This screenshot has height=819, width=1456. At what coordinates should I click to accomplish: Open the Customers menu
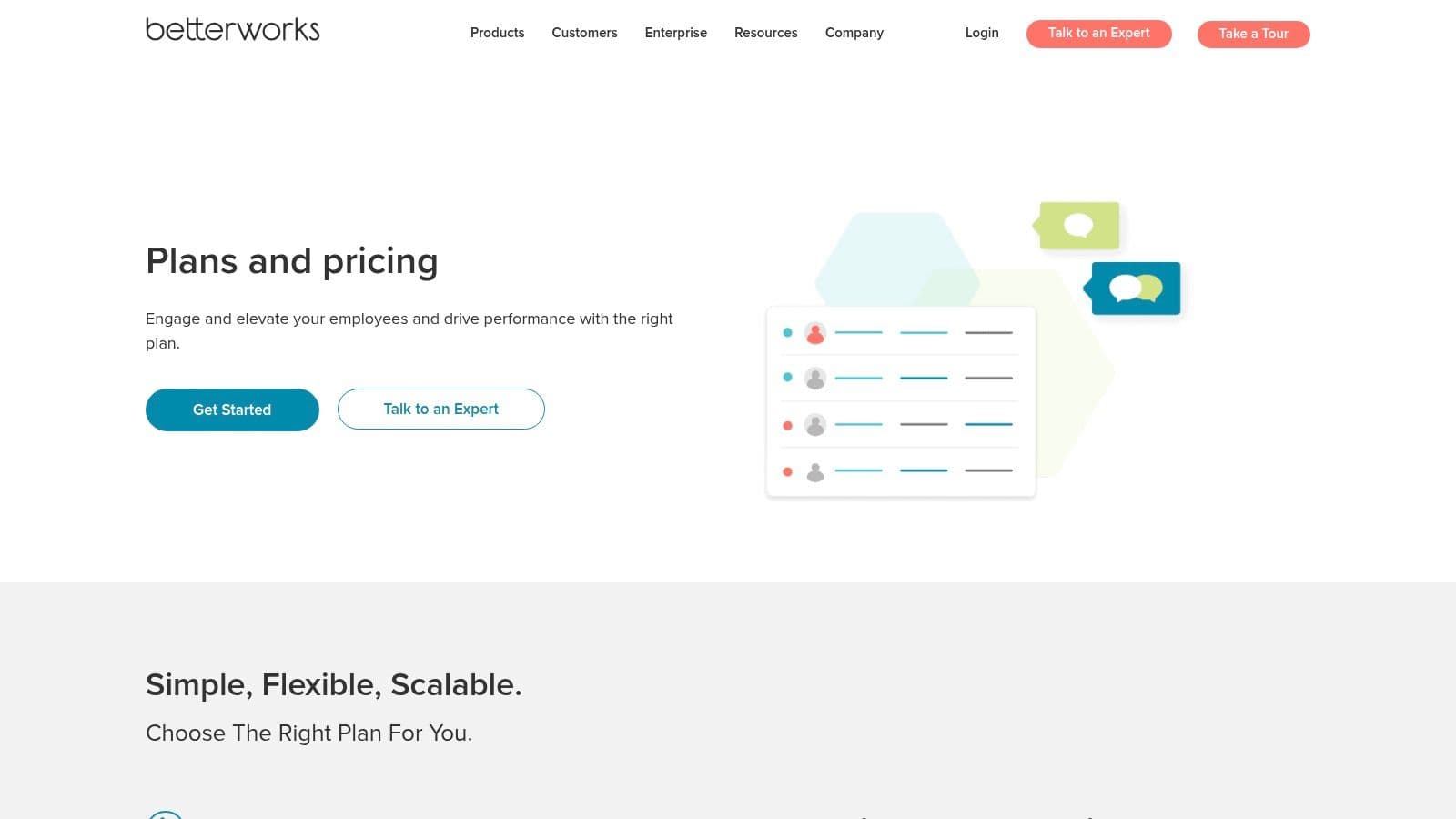[x=584, y=33]
